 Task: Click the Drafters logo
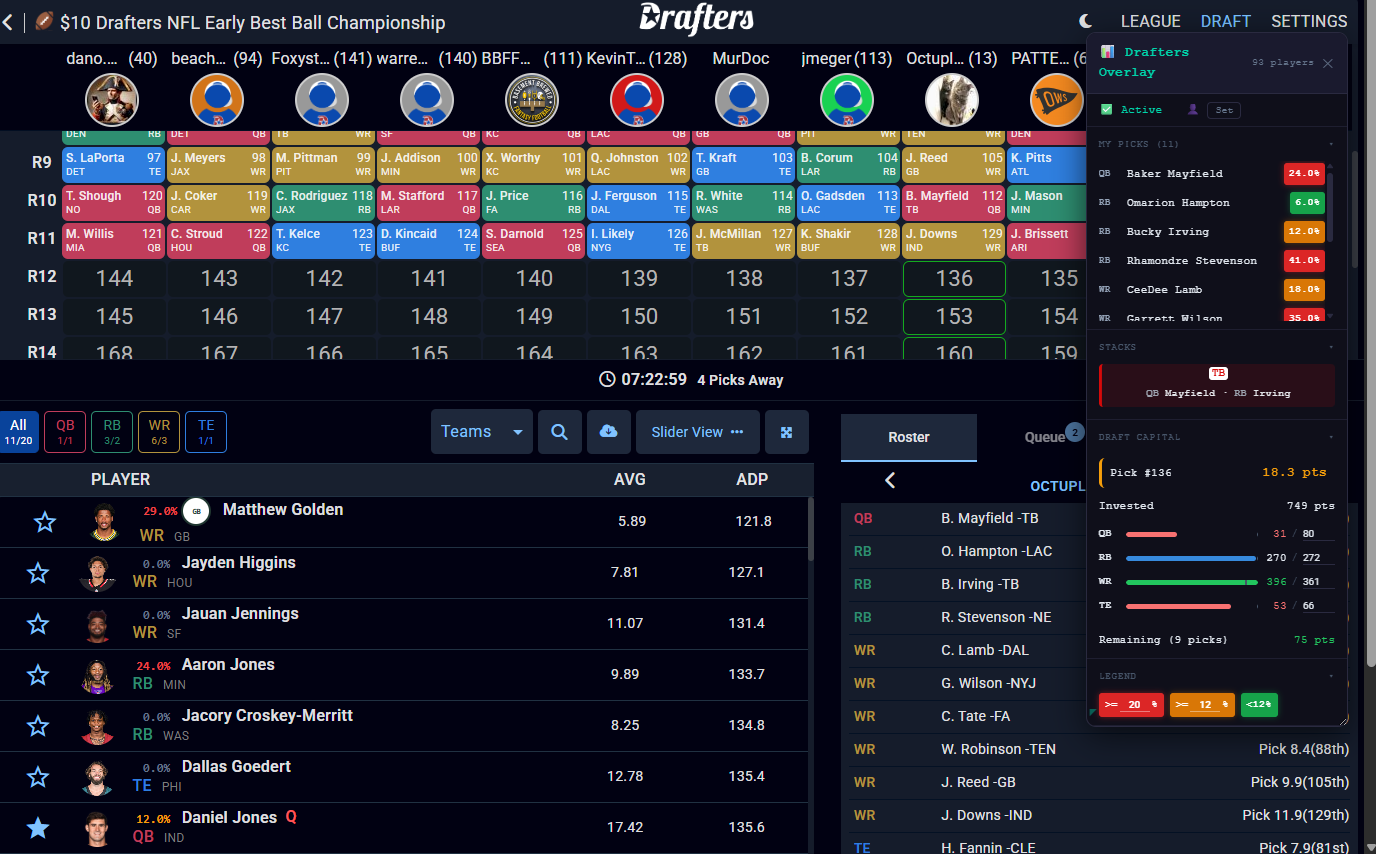coord(697,18)
